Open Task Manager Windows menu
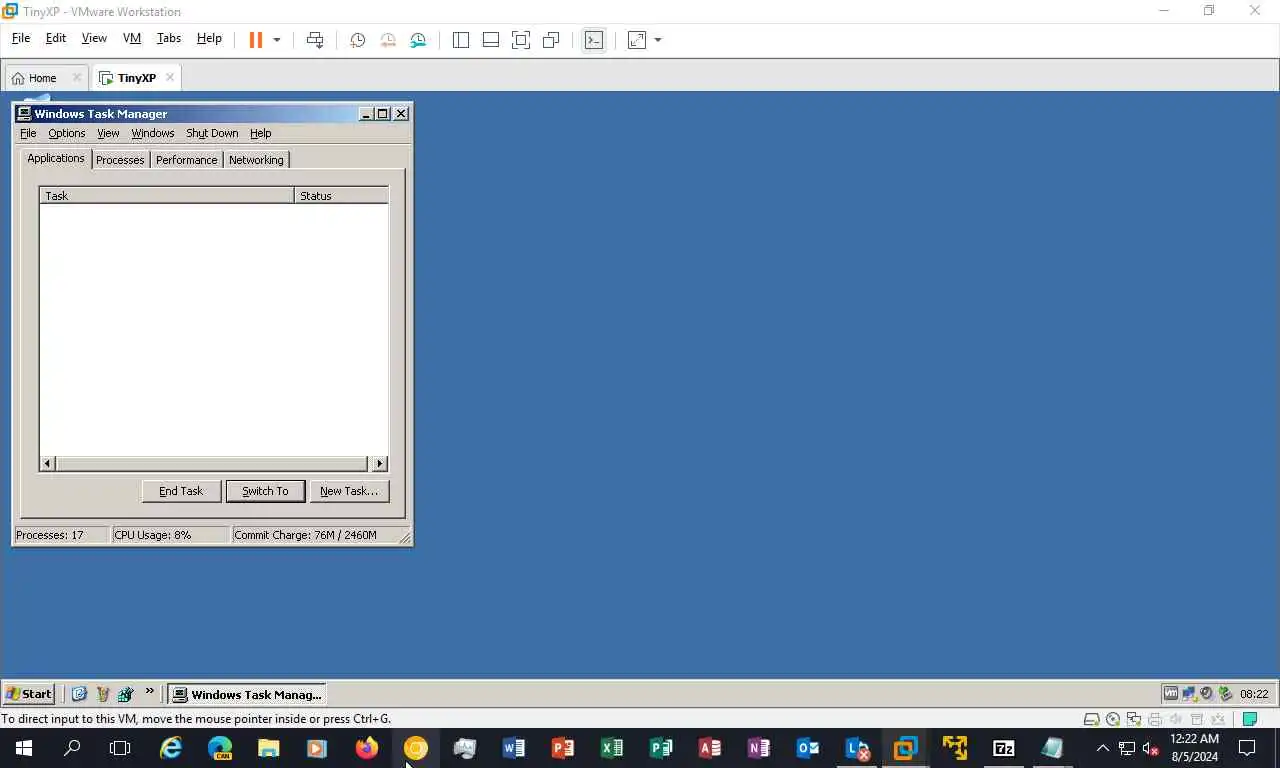1280x768 pixels. (153, 133)
